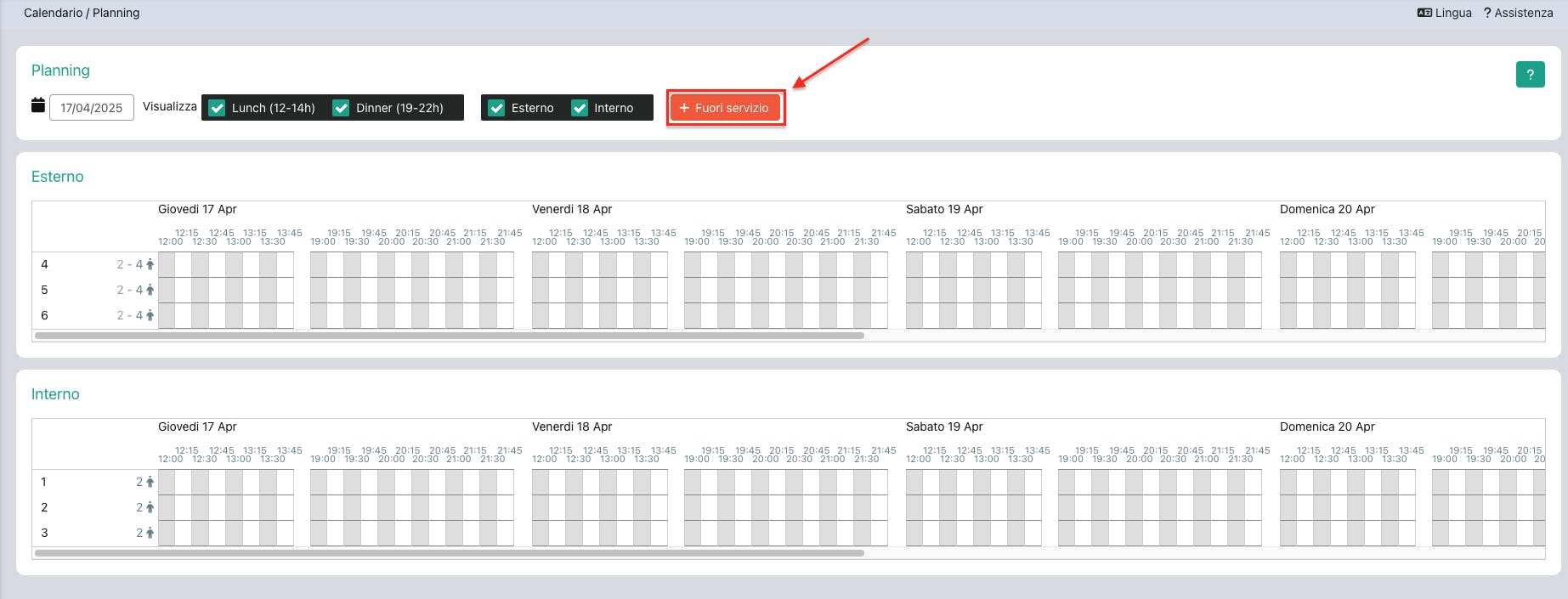Click the Interno section horizontal scrollbar
Image resolution: width=1568 pixels, height=599 pixels.
point(449,553)
